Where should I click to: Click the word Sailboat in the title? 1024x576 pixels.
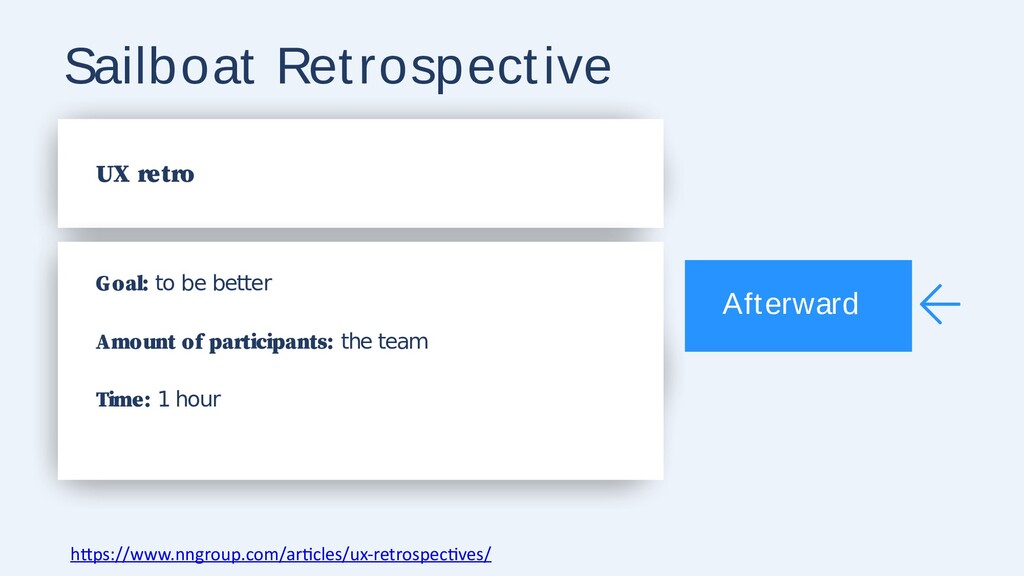coord(159,67)
